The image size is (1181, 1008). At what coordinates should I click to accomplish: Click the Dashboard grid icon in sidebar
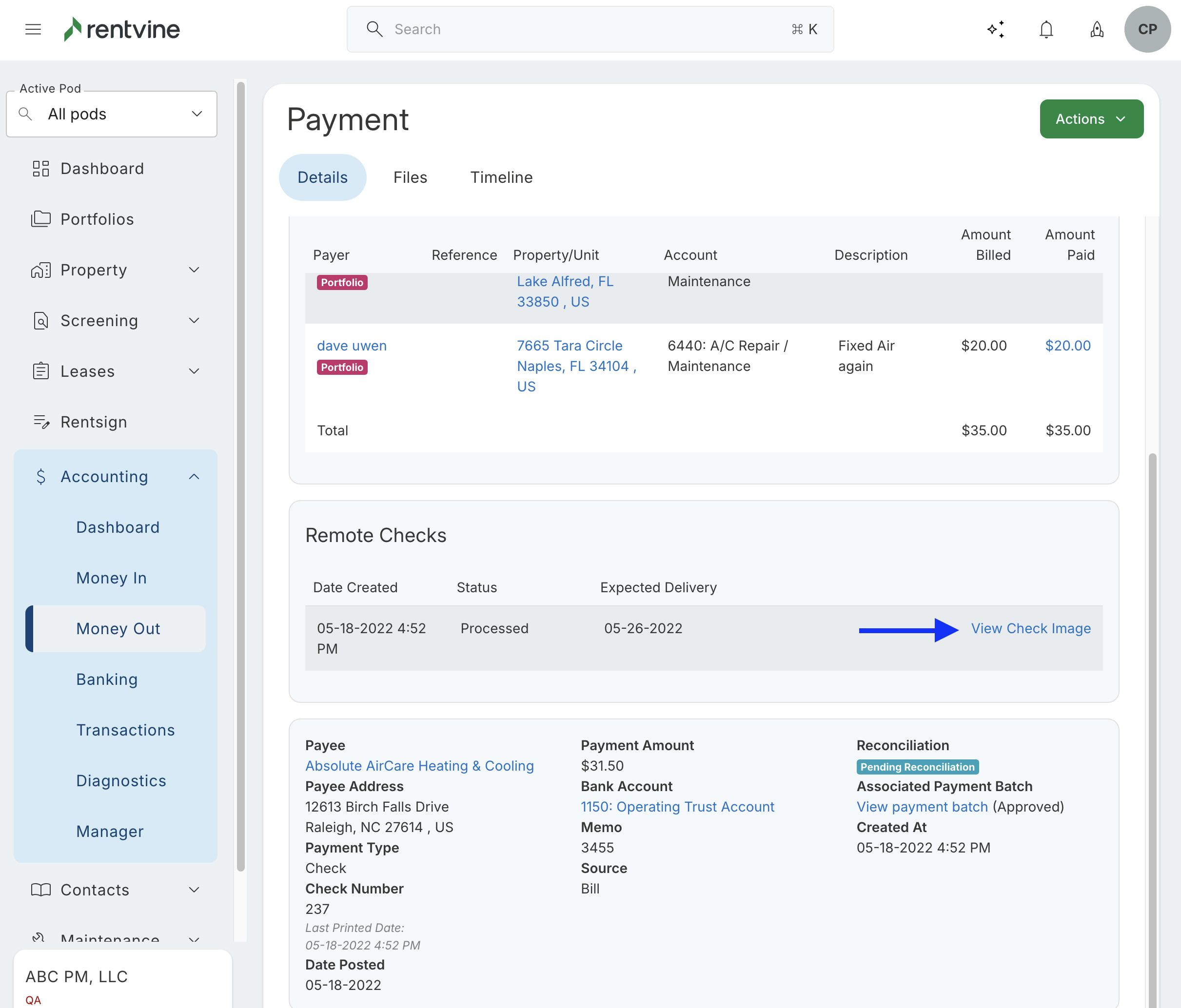pos(40,169)
